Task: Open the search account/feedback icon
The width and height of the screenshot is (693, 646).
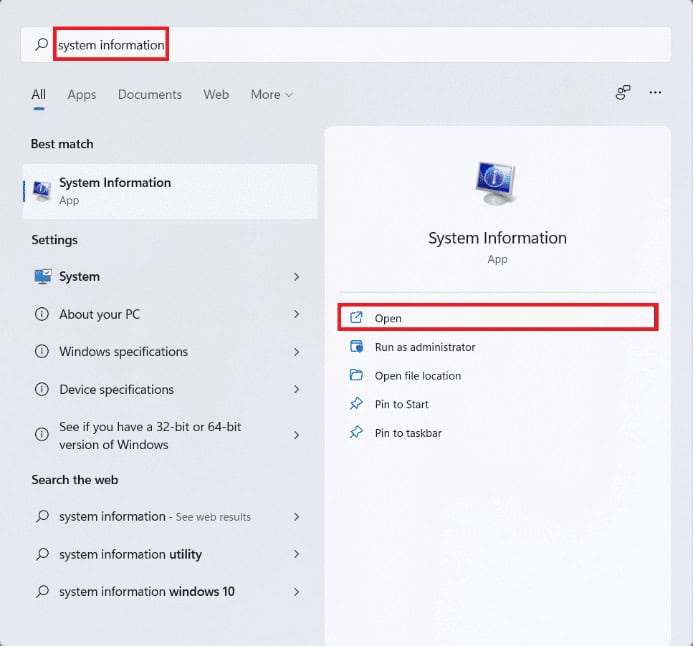Action: click(623, 92)
